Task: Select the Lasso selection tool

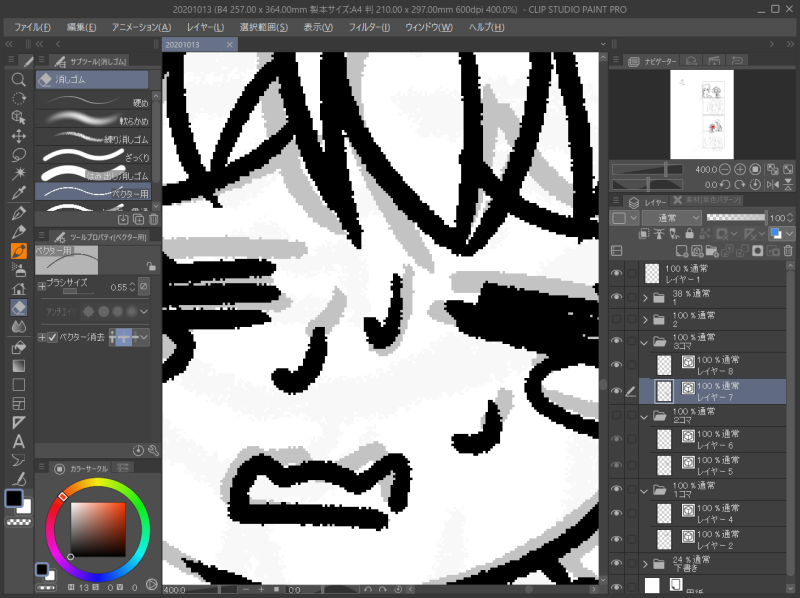Action: click(x=18, y=155)
